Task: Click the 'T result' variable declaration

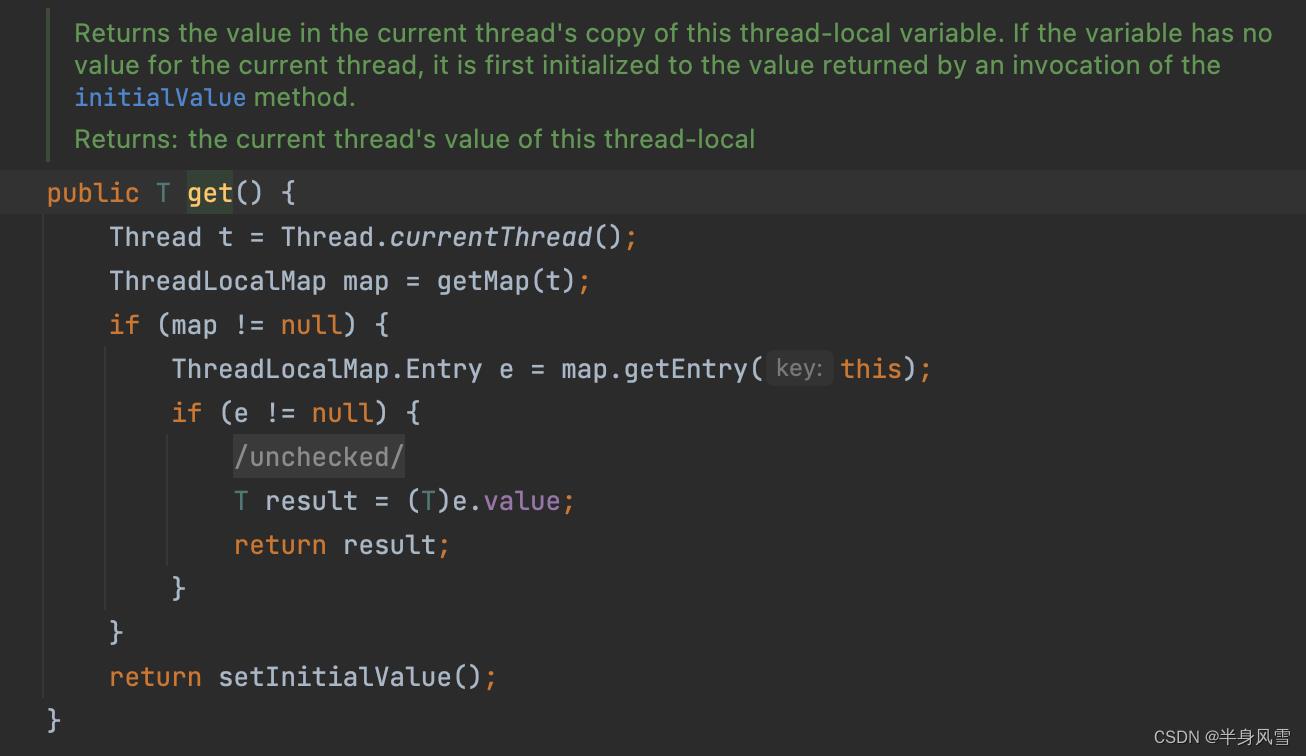Action: 295,501
